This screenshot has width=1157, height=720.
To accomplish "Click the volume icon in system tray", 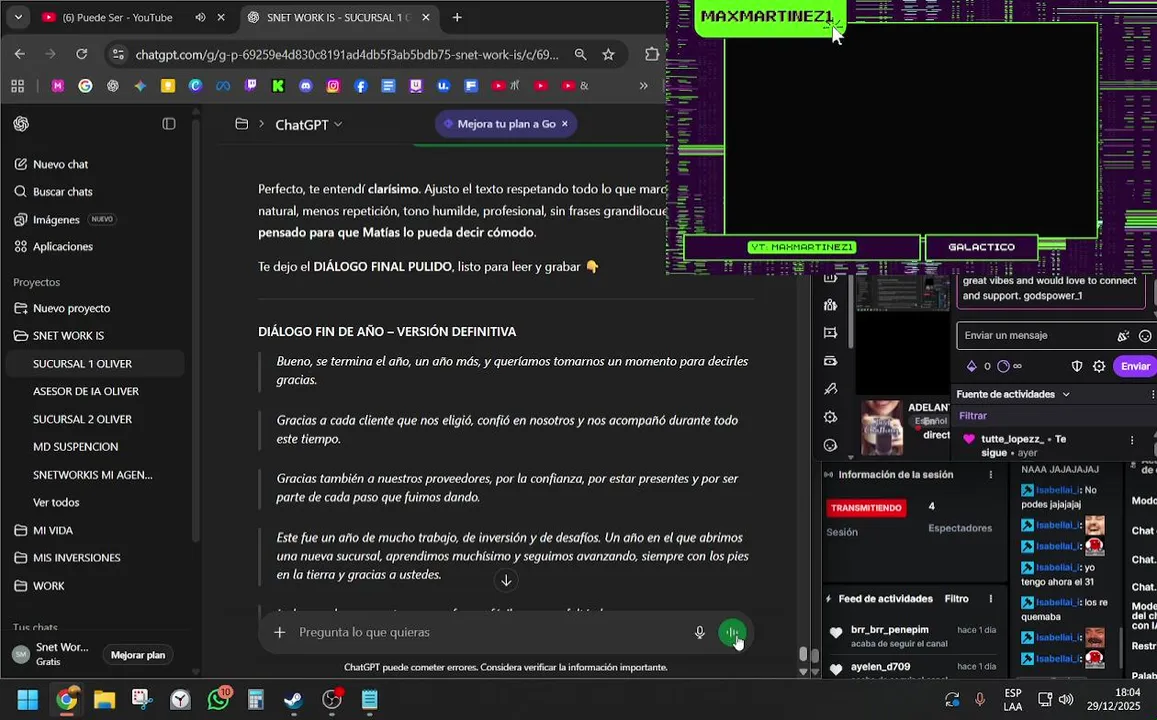I will point(1066,699).
